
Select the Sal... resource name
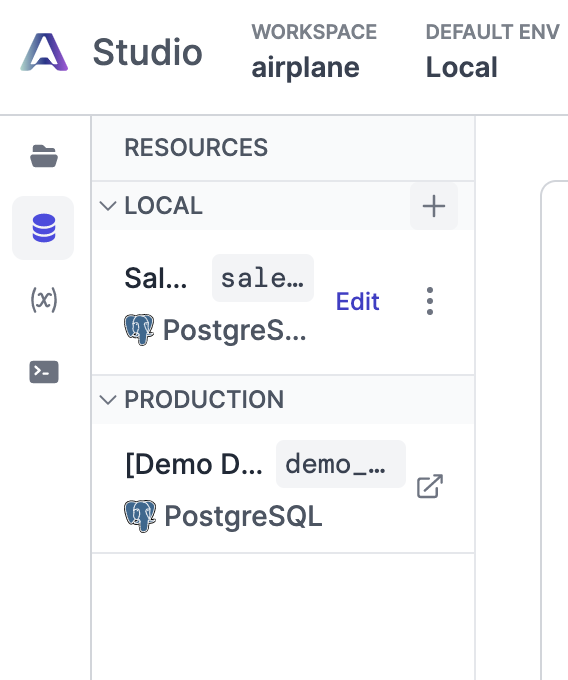click(156, 278)
